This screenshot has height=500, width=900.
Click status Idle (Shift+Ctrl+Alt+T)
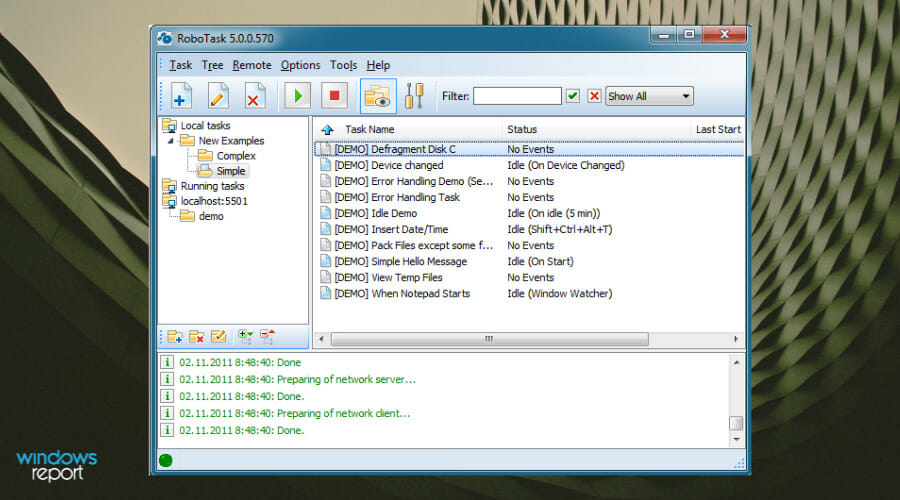pos(560,230)
